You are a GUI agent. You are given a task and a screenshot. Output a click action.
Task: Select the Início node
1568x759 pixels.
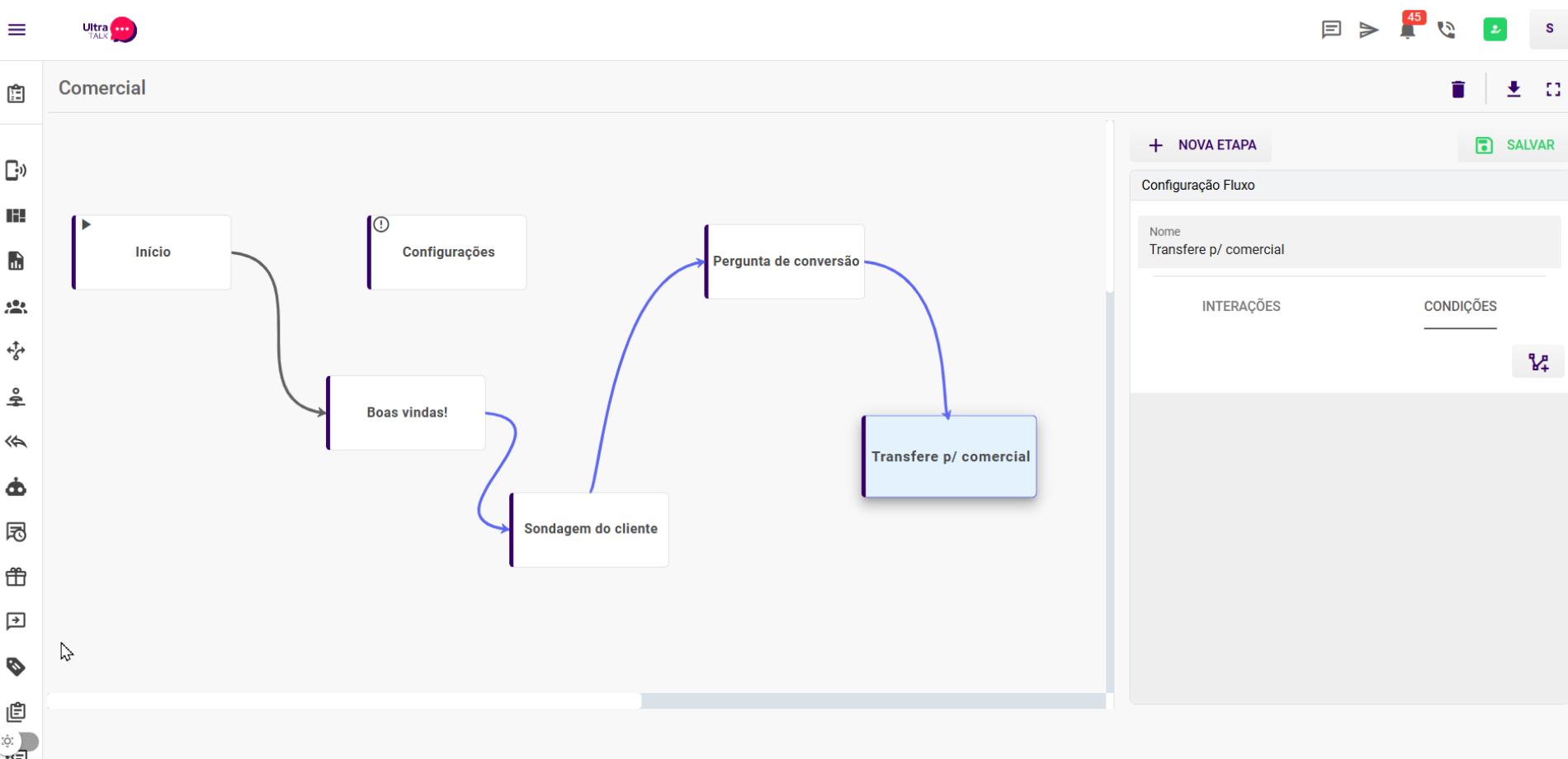[152, 252]
